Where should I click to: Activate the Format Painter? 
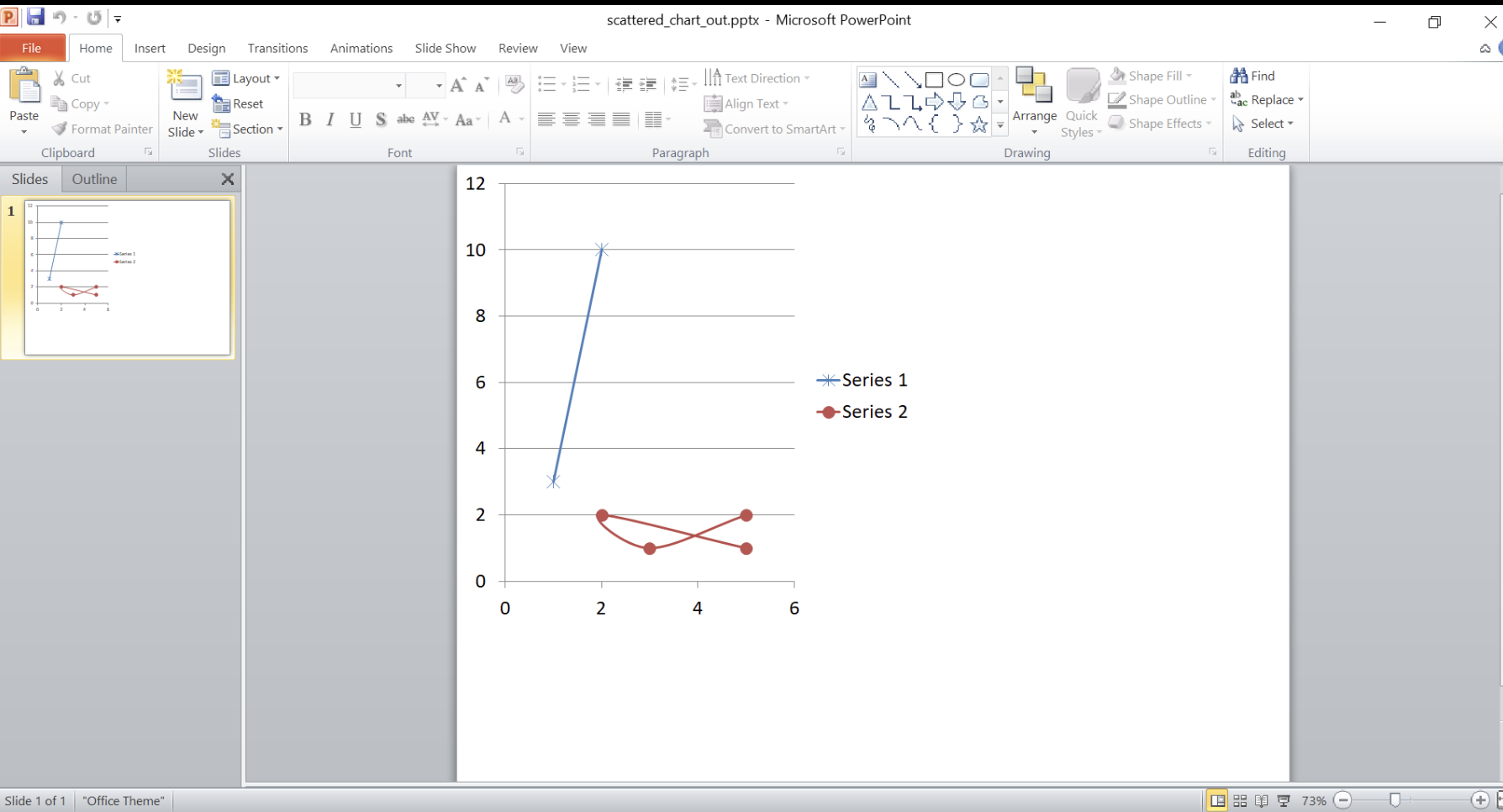point(101,129)
